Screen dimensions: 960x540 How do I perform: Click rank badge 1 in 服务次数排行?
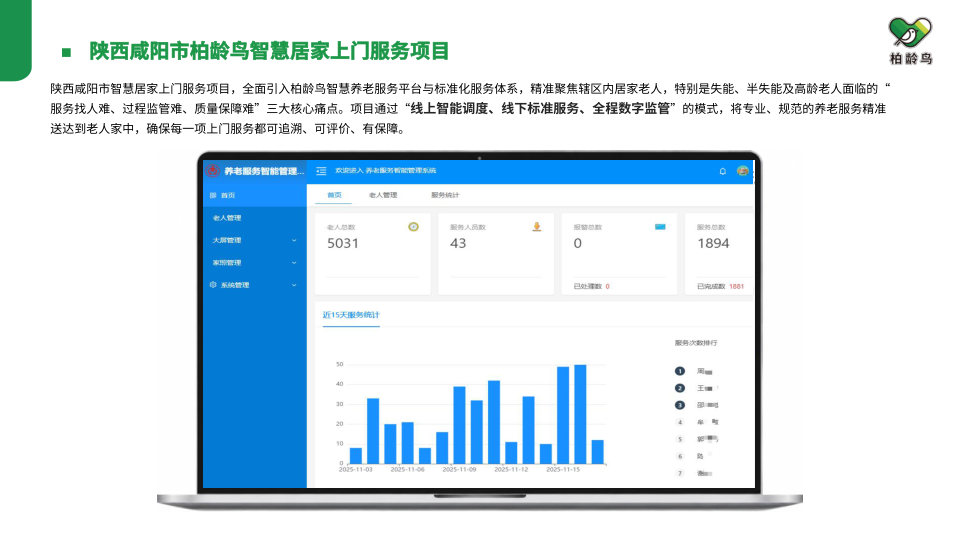(x=680, y=371)
